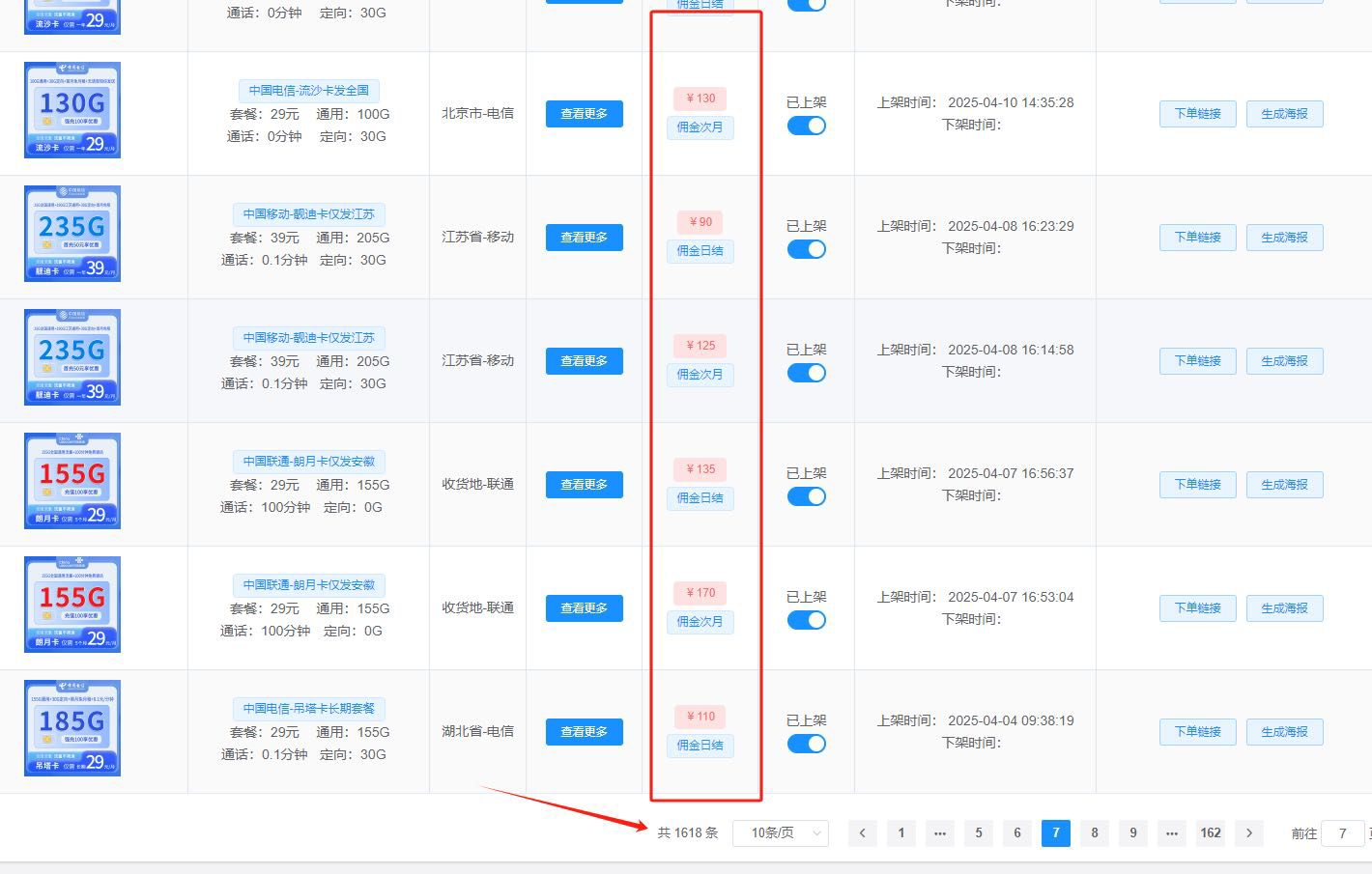Click the 中国移动-靓迪卡仅发江苏 tag in the ¥125 row

click(309, 338)
